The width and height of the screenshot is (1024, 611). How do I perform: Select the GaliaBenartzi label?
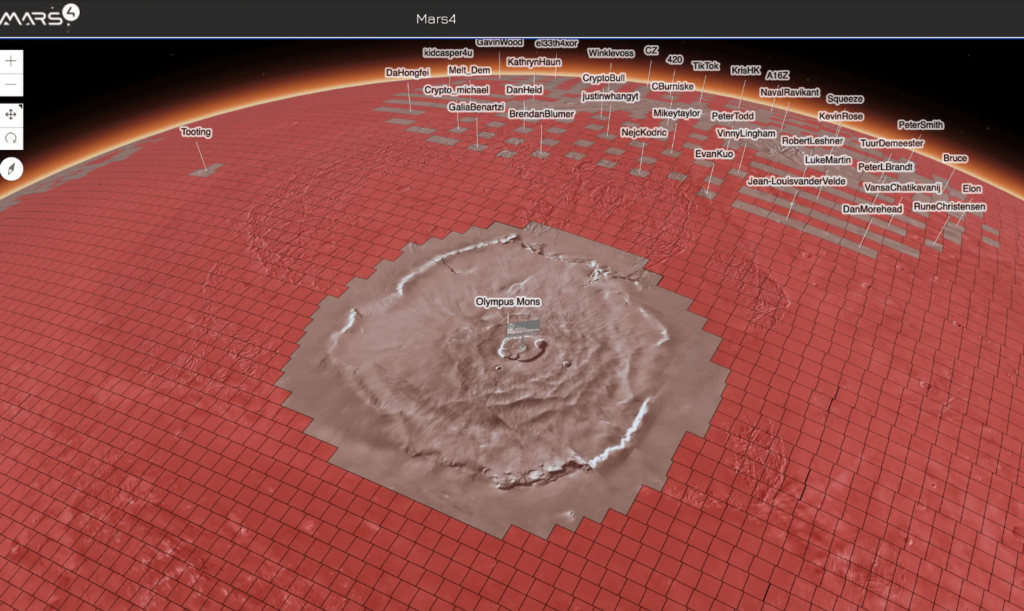(x=475, y=106)
